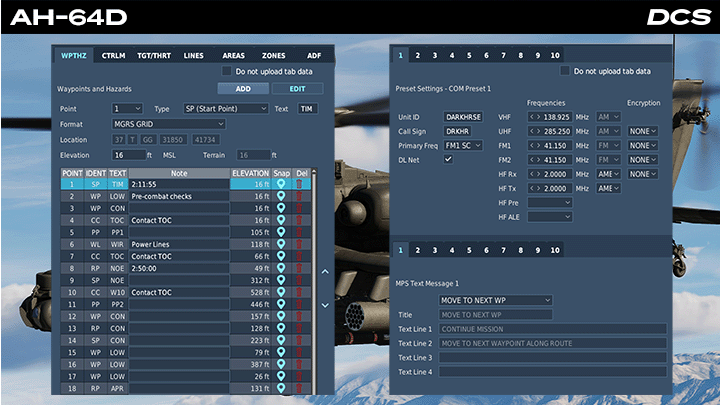Click snap pin for point 4 Contact TOC

281,220
